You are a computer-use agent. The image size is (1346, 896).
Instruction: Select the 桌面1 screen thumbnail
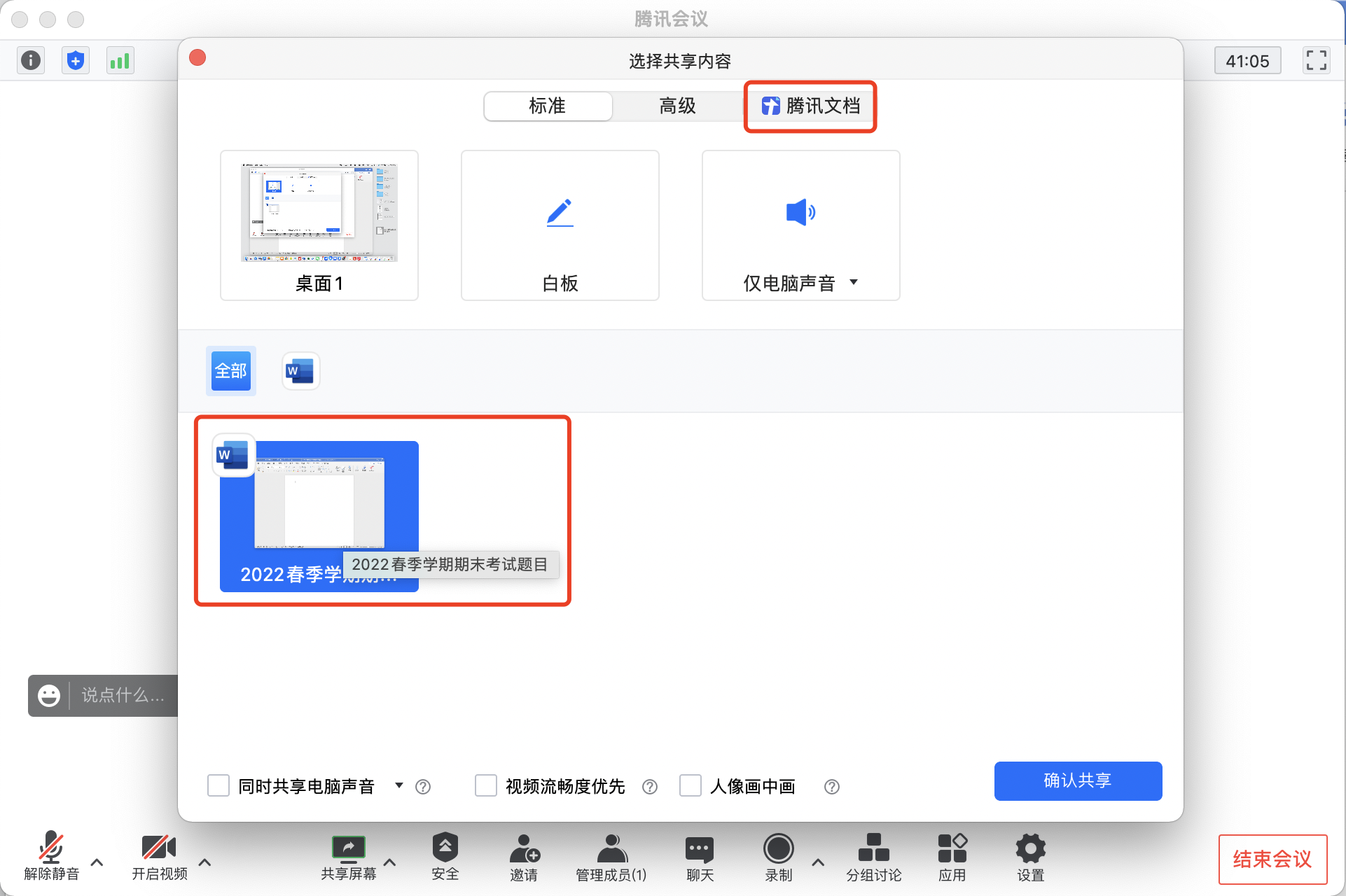click(319, 225)
